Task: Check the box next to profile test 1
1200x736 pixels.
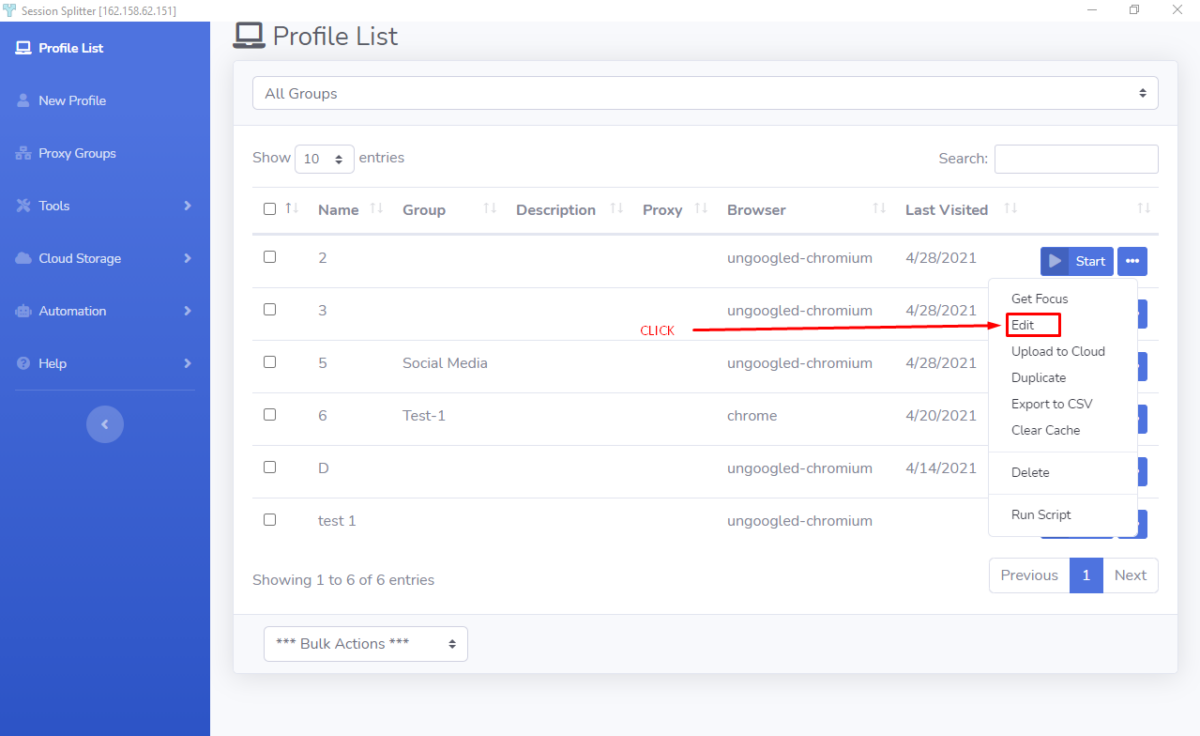Action: click(x=270, y=519)
